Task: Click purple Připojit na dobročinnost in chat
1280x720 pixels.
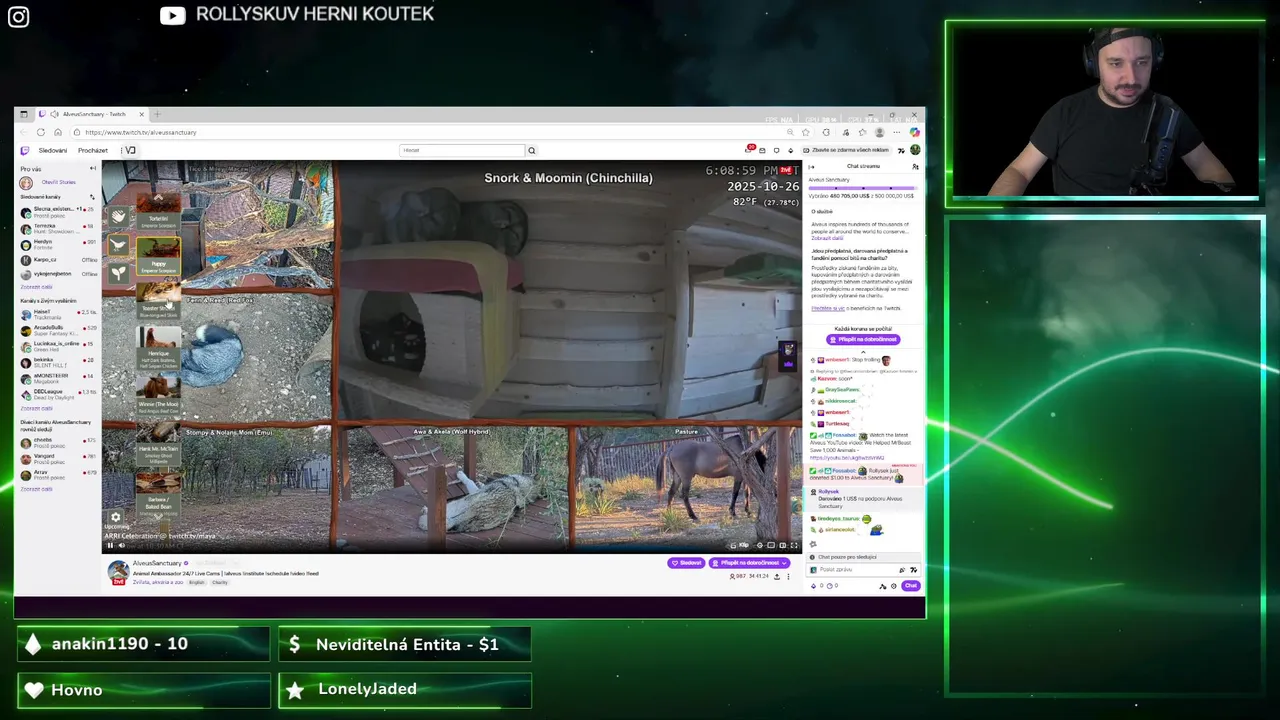Action: (x=863, y=339)
